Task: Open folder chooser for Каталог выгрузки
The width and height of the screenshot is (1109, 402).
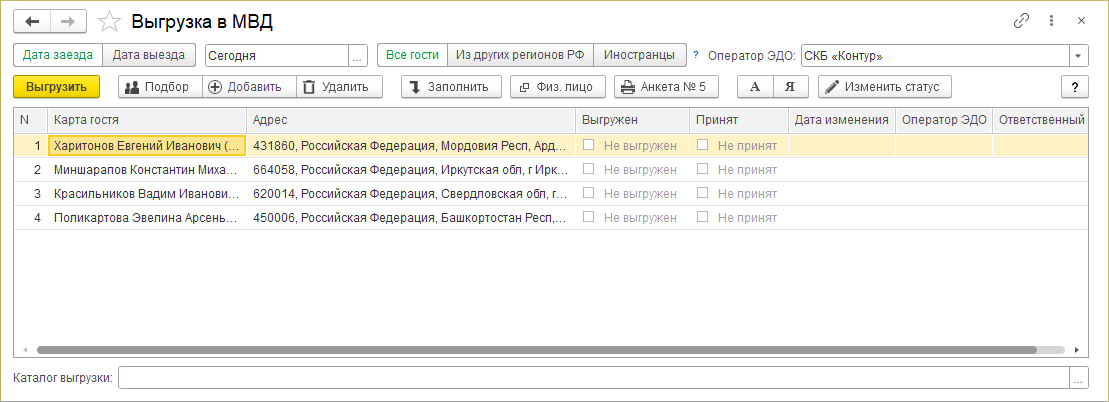Action: click(x=1078, y=378)
